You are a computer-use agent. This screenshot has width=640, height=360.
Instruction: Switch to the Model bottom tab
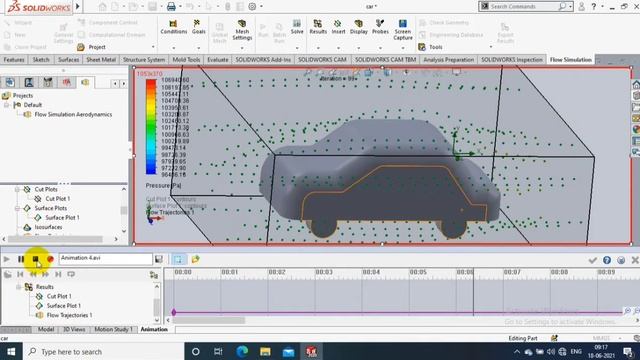[x=46, y=329]
